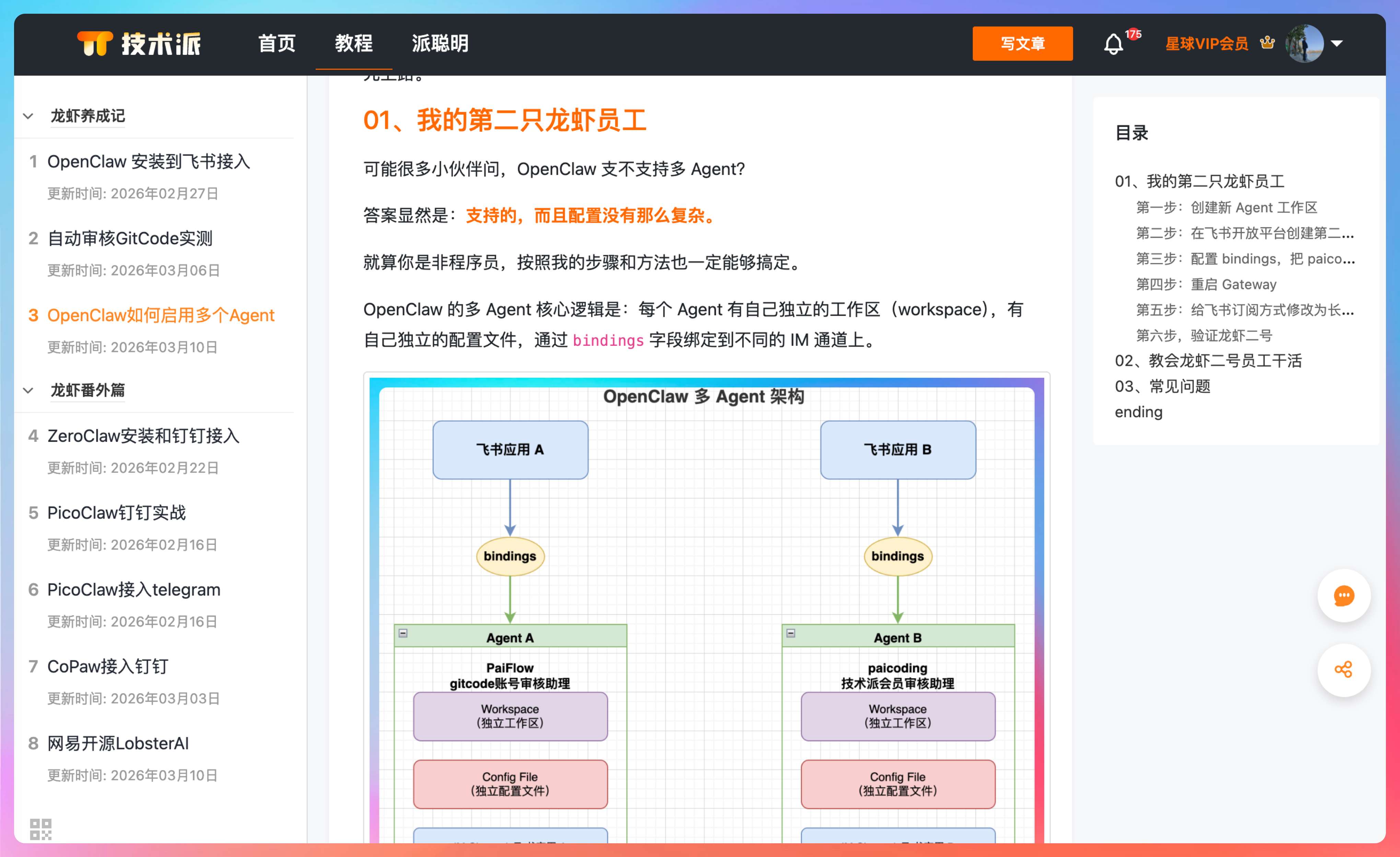The width and height of the screenshot is (1400, 857).
Task: Open the 派聪明 nav item
Action: click(440, 44)
